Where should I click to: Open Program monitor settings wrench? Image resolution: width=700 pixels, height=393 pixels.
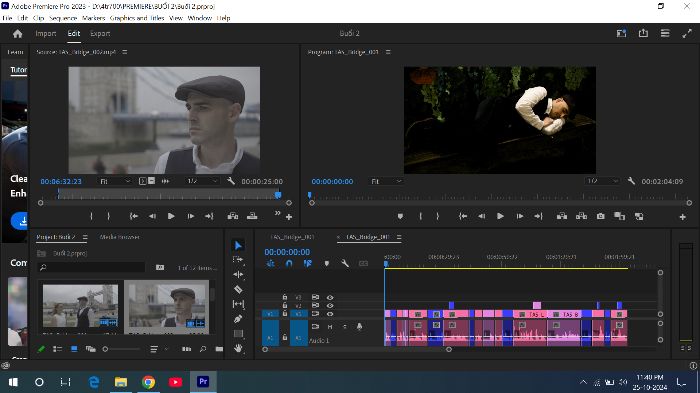click(631, 181)
